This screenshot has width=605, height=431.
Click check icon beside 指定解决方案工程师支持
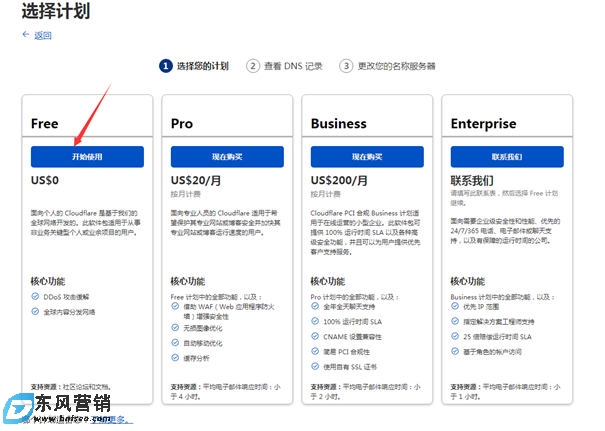[455, 321]
